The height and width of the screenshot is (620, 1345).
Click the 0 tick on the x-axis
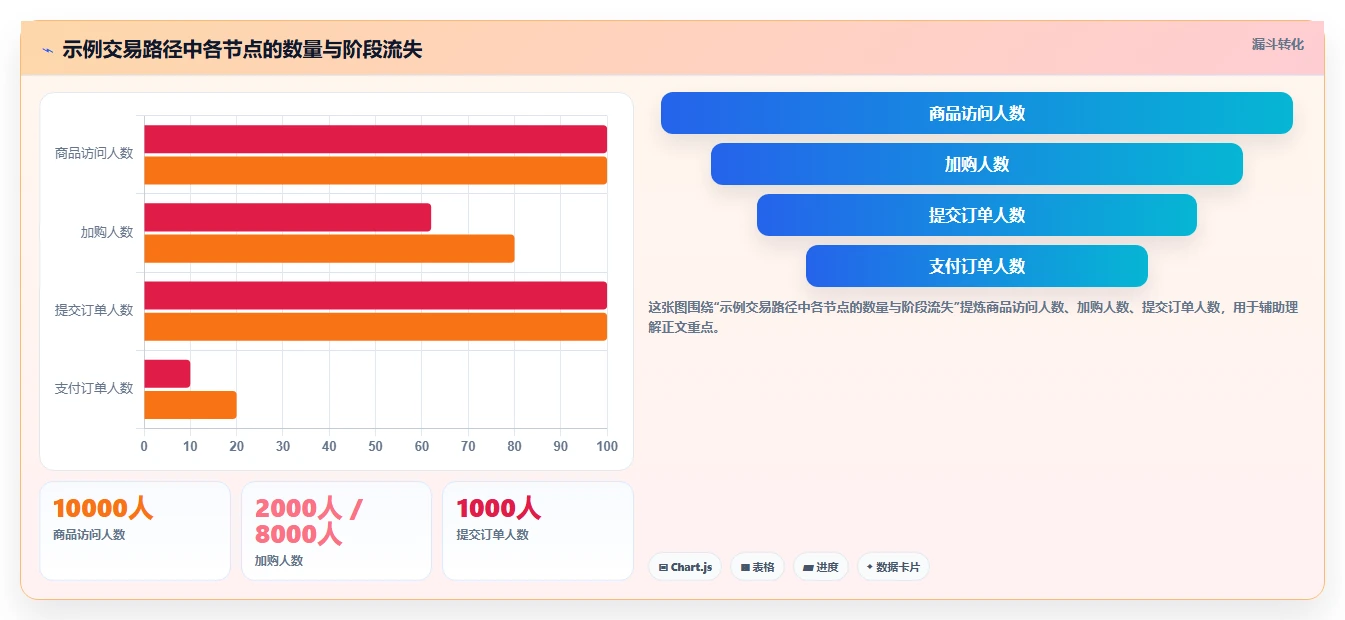point(144,446)
